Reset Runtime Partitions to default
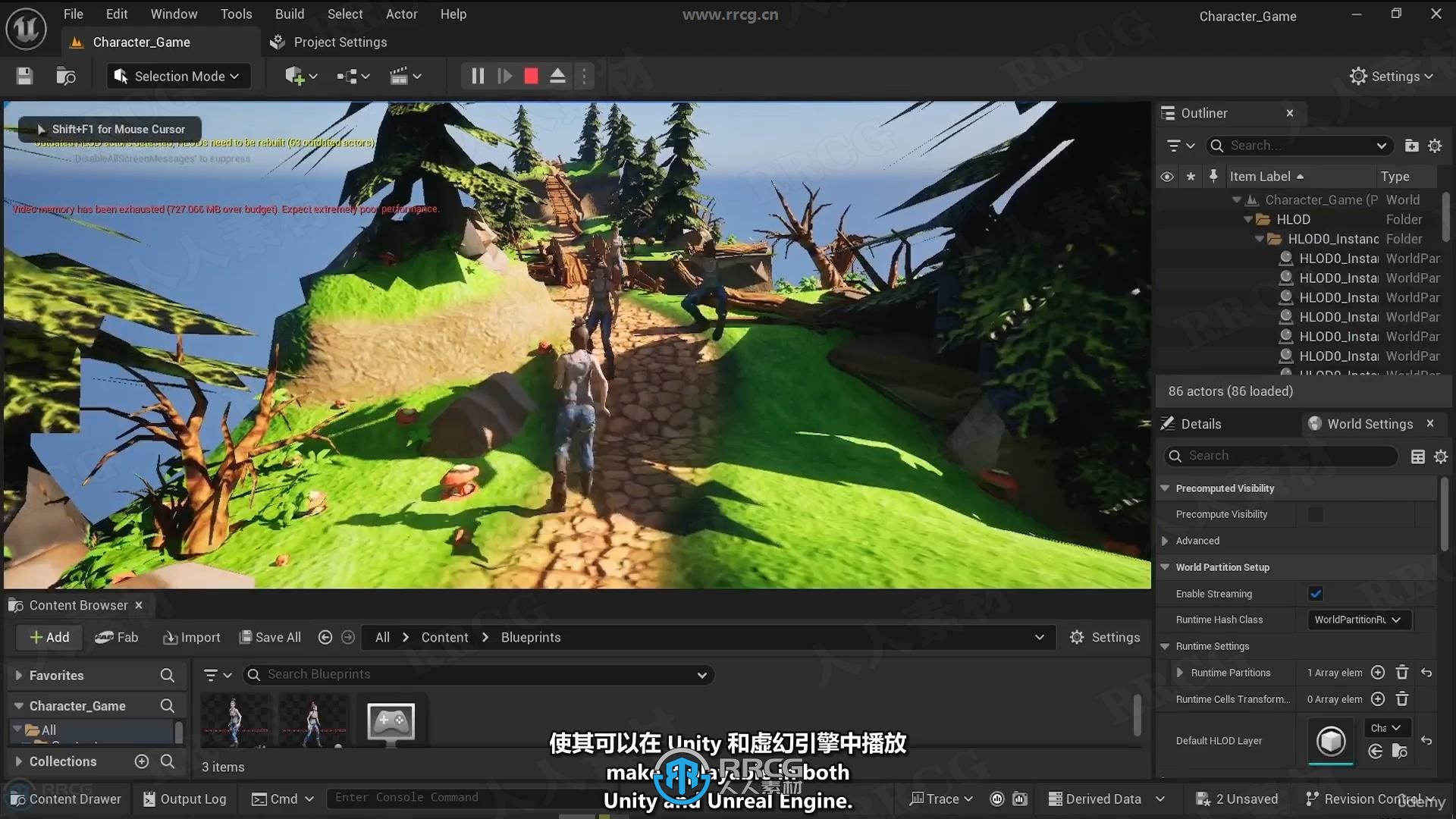 coord(1426,673)
